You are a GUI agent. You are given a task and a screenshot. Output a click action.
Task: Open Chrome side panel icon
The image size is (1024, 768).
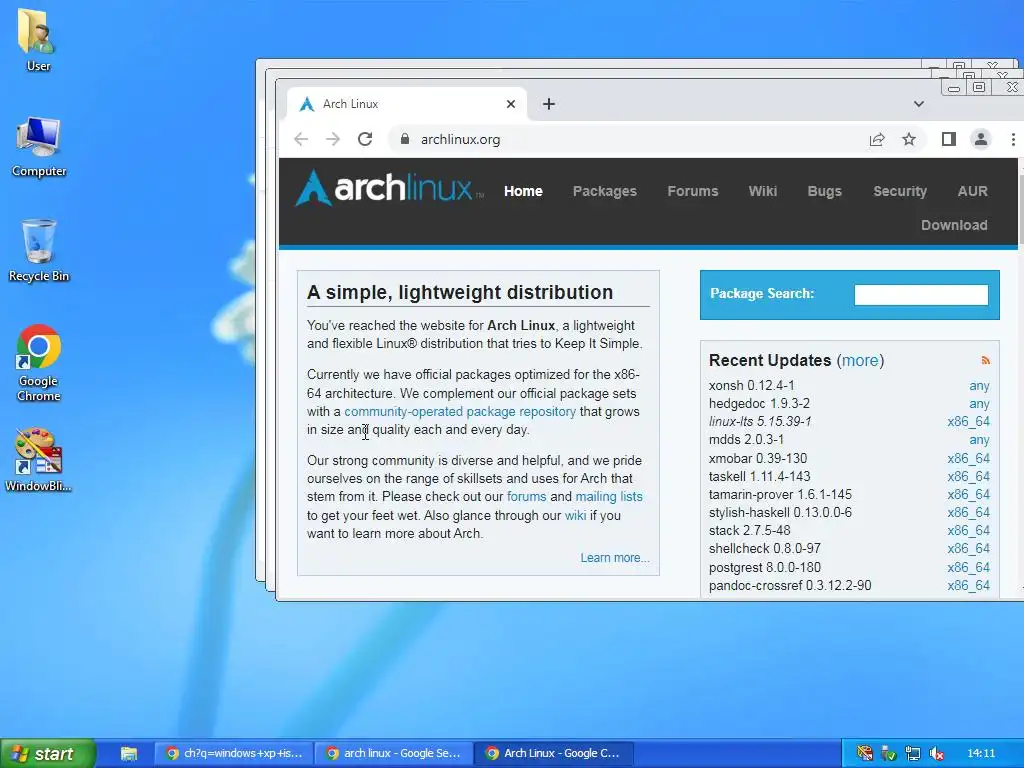pos(949,139)
